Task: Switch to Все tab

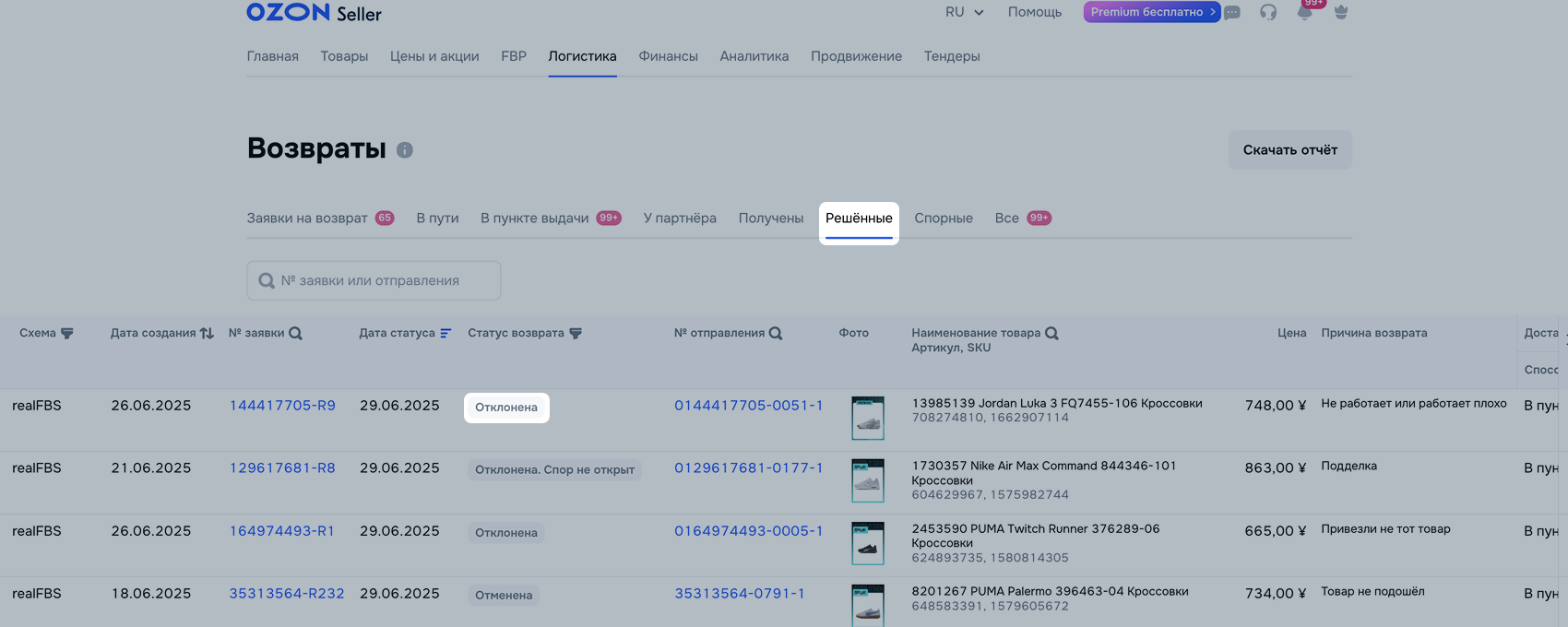Action: tap(1023, 219)
